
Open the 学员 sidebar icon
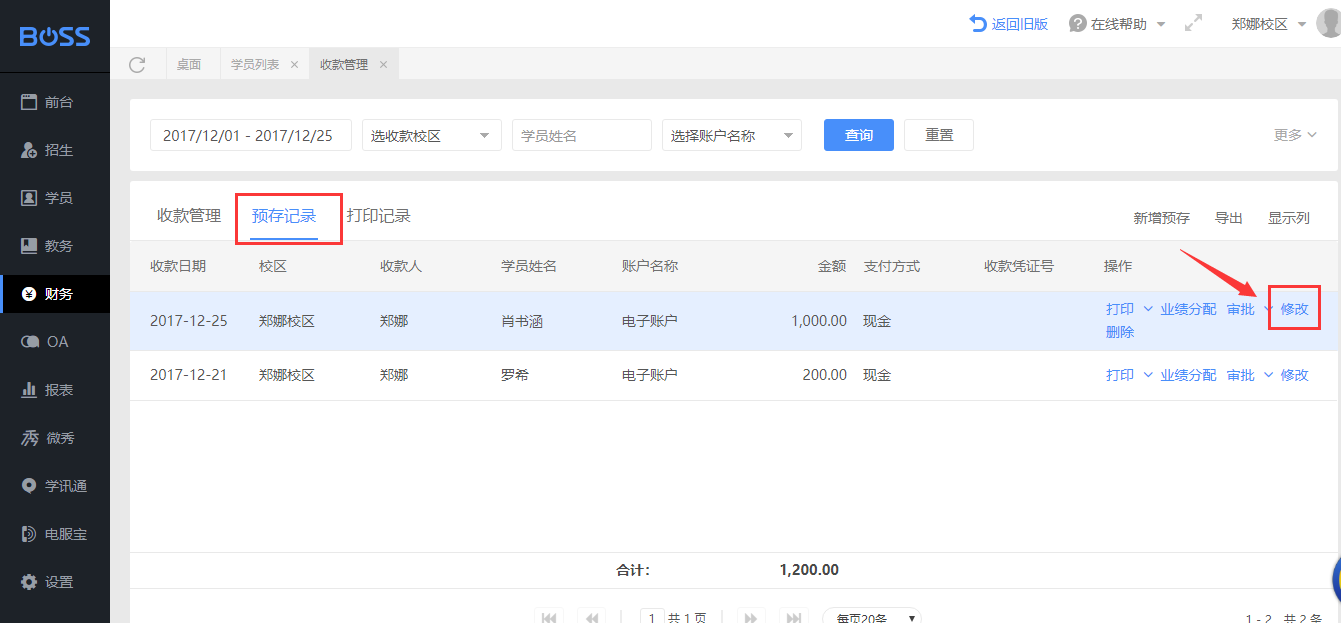(29, 198)
